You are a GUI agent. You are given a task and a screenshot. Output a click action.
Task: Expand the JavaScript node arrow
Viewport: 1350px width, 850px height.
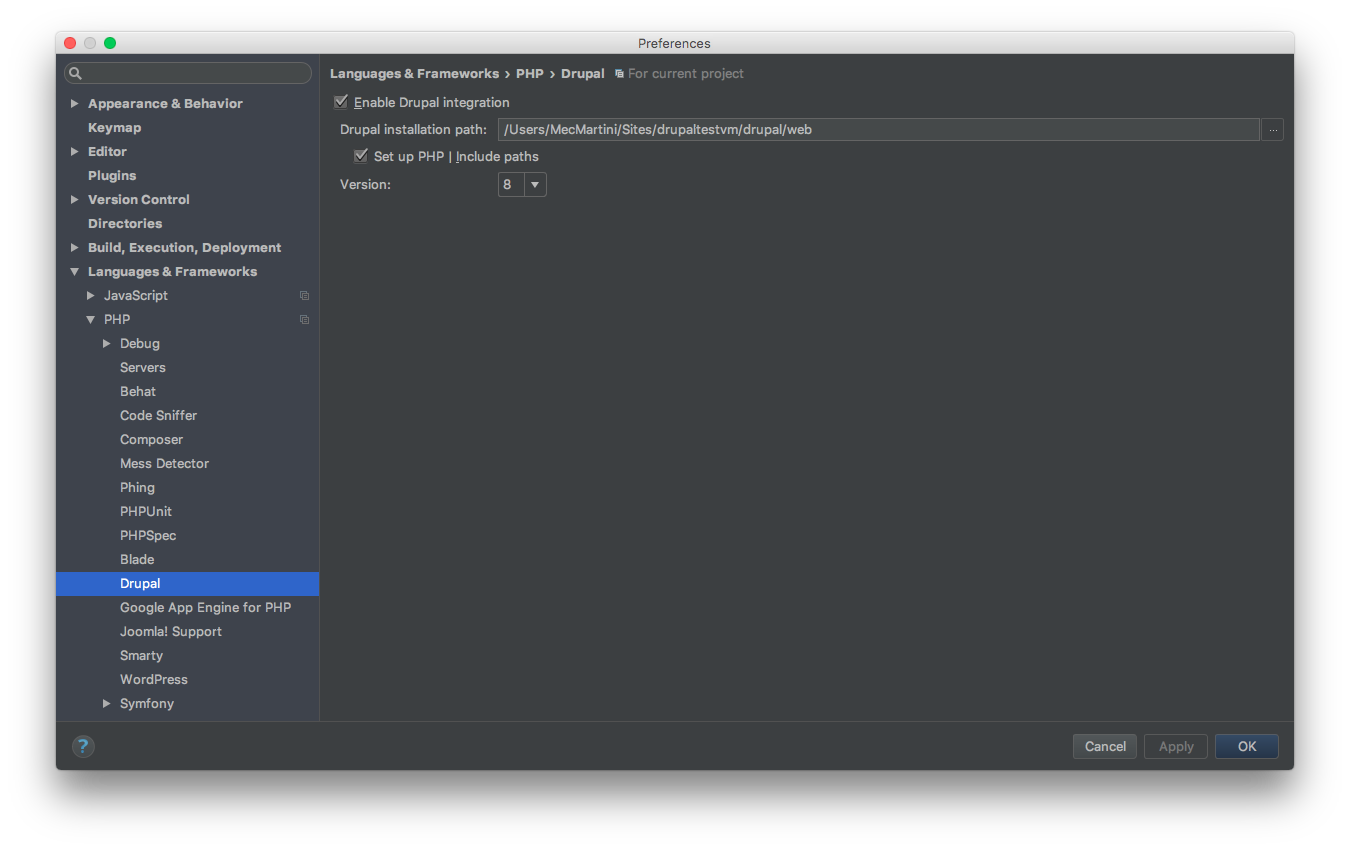(90, 296)
